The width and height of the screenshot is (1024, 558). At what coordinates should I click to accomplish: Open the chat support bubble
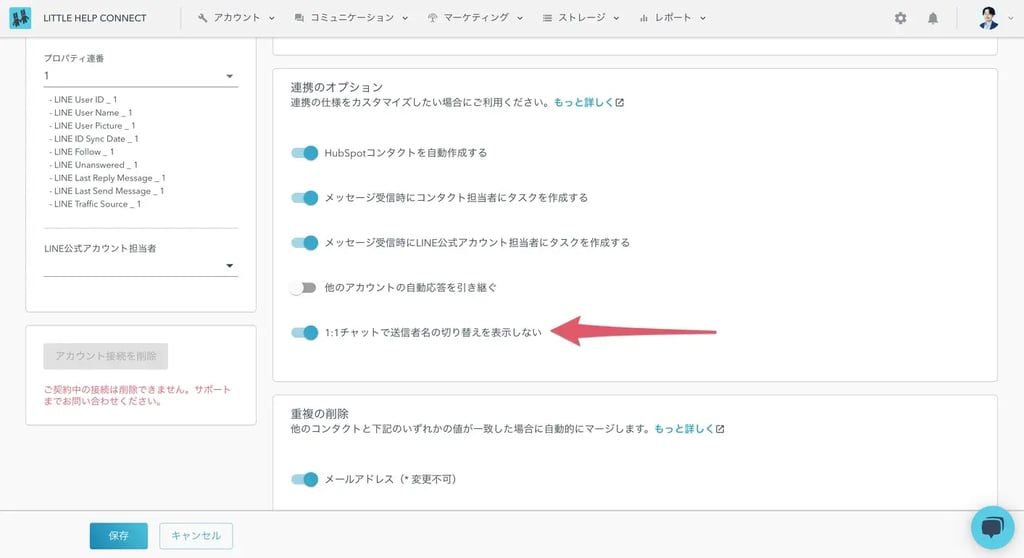coord(992,527)
